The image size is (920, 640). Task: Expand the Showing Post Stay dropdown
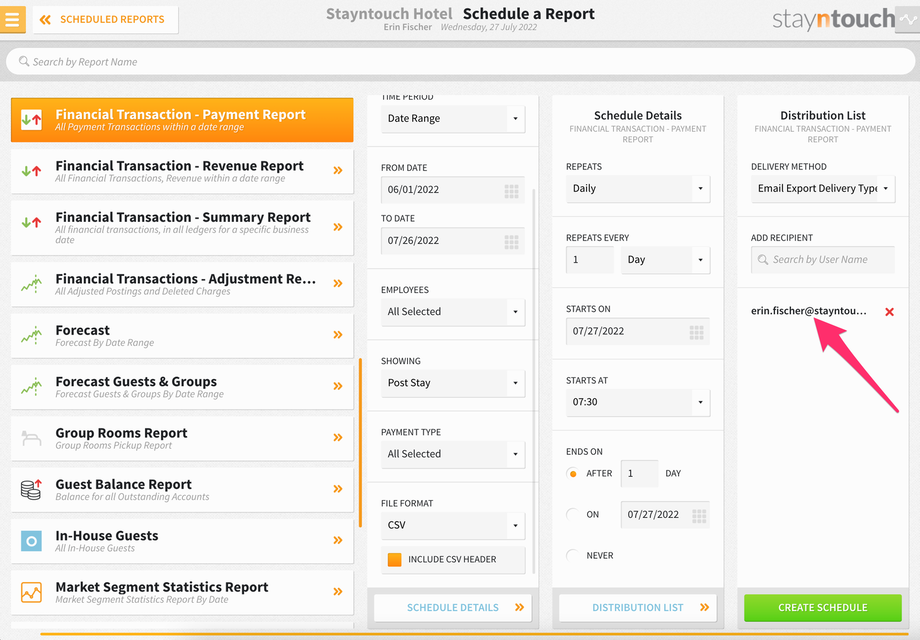coord(452,383)
